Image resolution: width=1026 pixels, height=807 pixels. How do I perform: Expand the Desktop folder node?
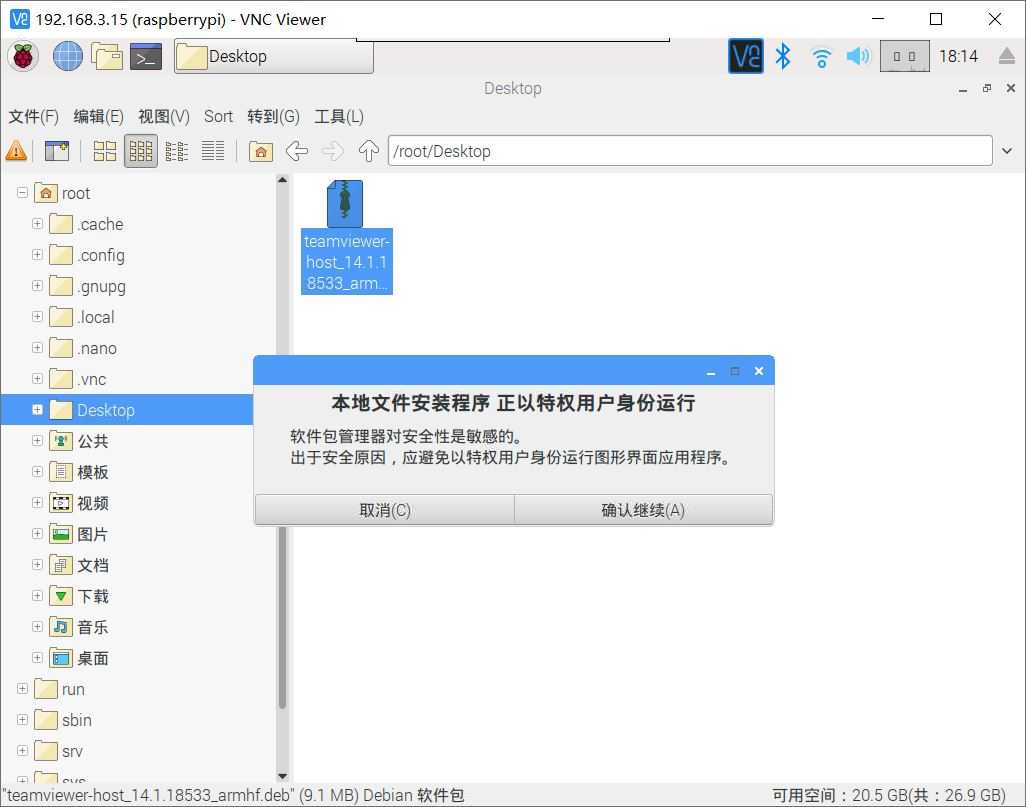(x=37, y=410)
